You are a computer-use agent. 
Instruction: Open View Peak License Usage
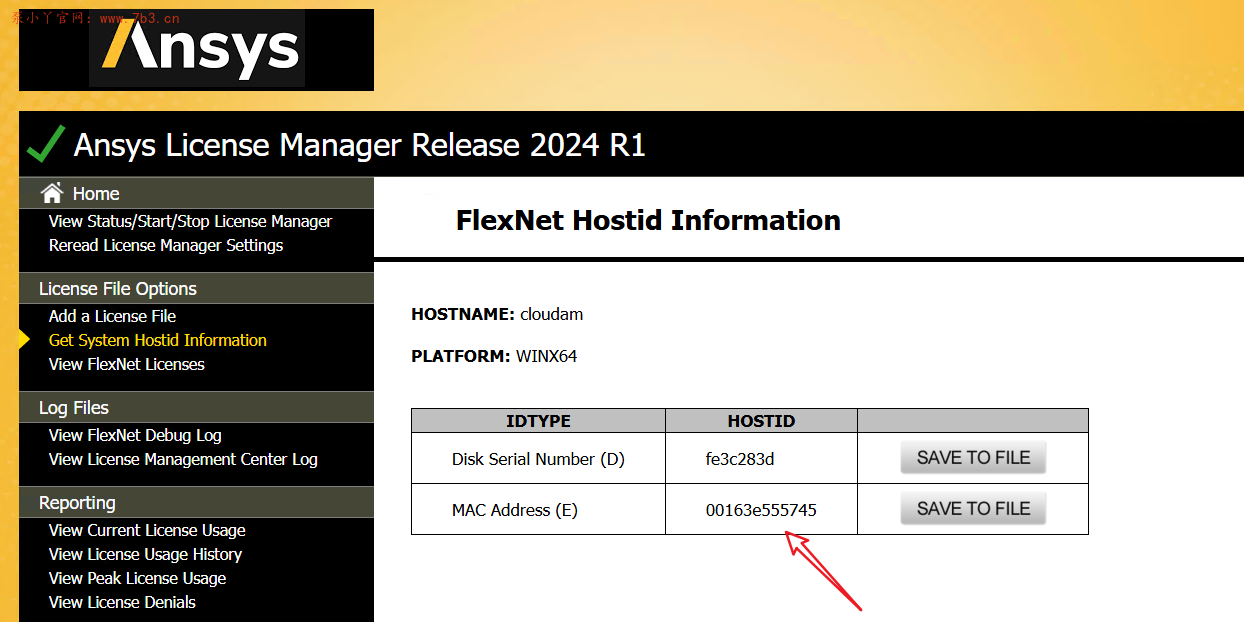(137, 578)
